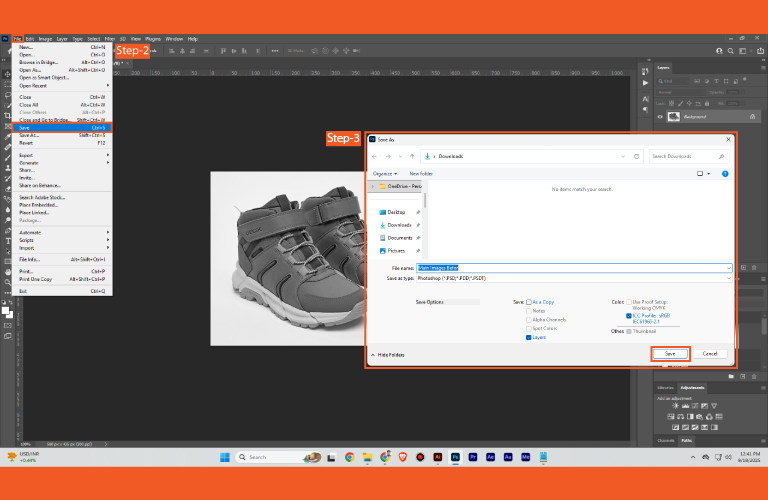The image size is (768, 500).
Task: Select the Move tool in the toolbar
Action: pyautogui.click(x=7, y=73)
